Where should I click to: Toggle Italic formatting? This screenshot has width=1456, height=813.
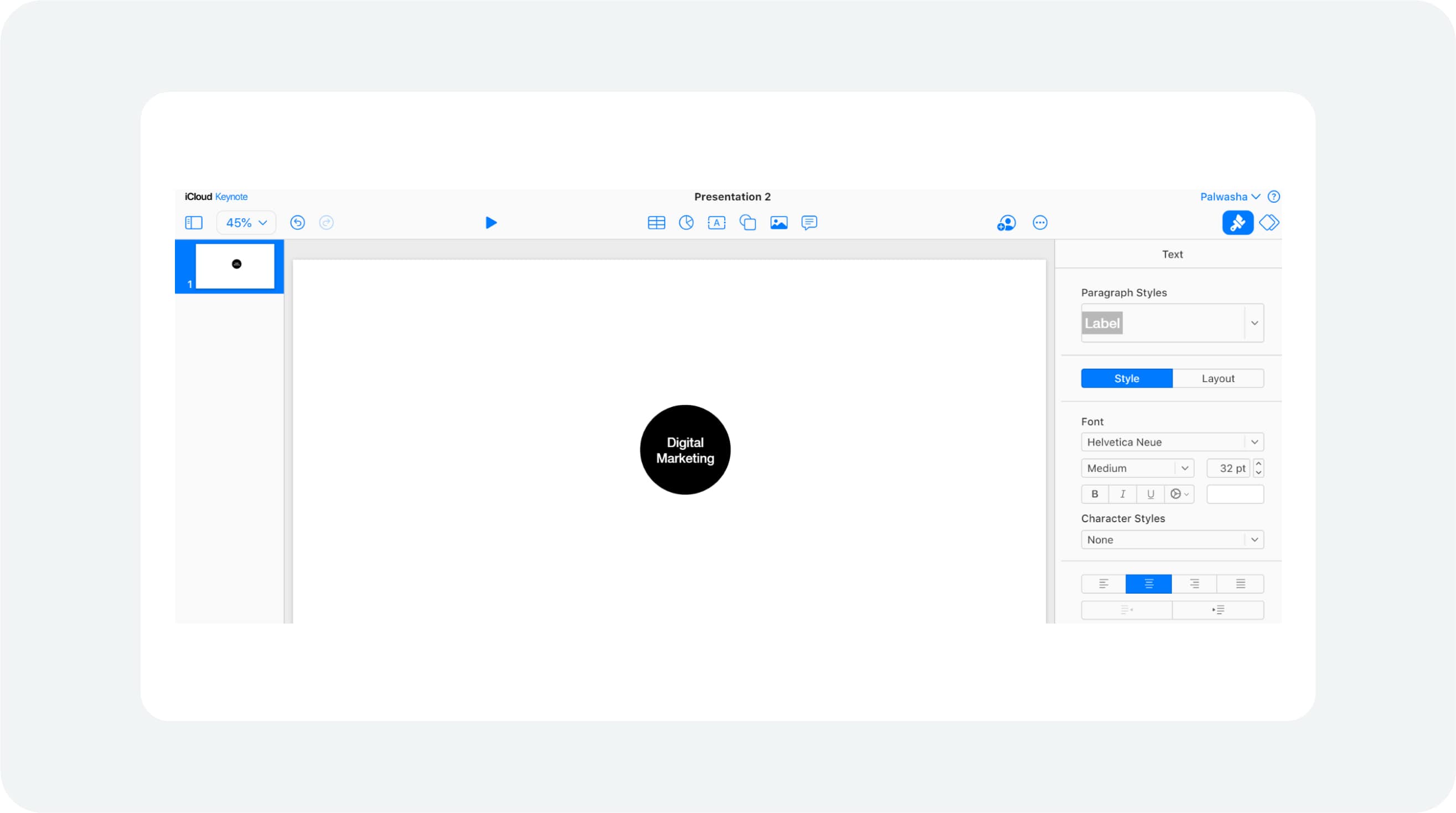point(1123,494)
